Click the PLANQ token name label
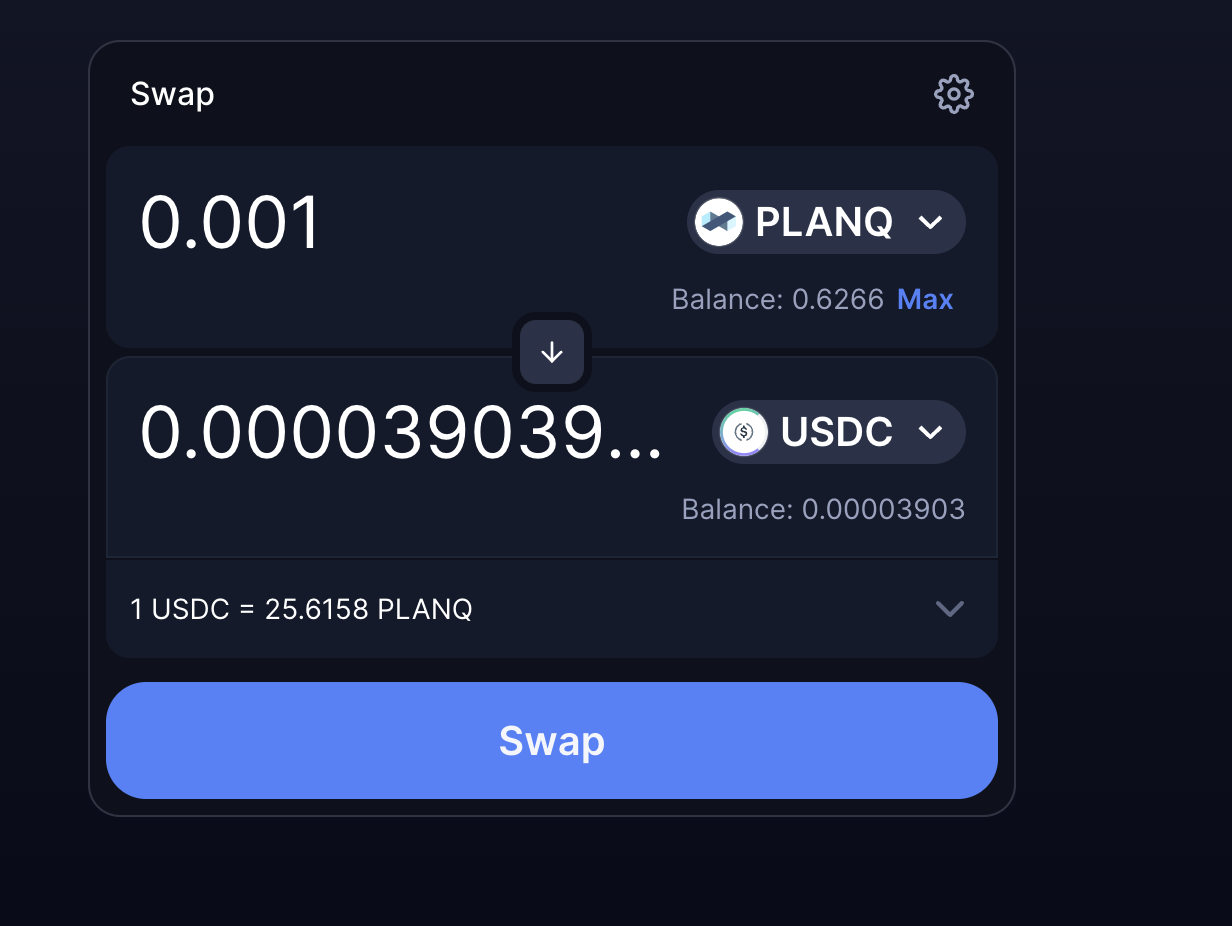This screenshot has height=926, width=1232. (x=824, y=222)
